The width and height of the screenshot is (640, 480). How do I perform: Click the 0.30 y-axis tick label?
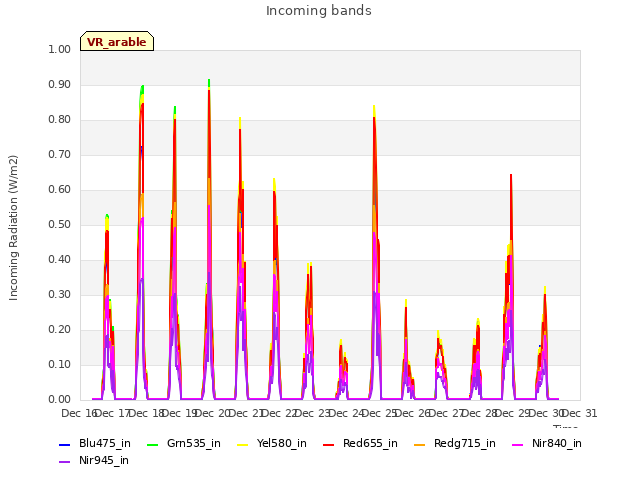point(60,295)
